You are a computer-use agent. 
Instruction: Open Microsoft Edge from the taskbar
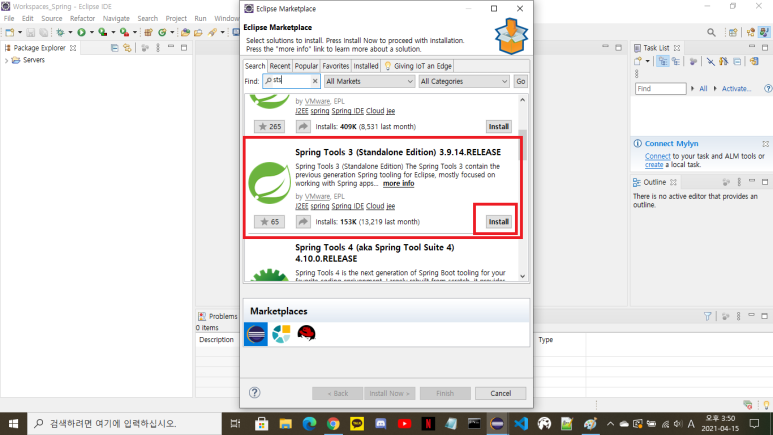(x=309, y=424)
